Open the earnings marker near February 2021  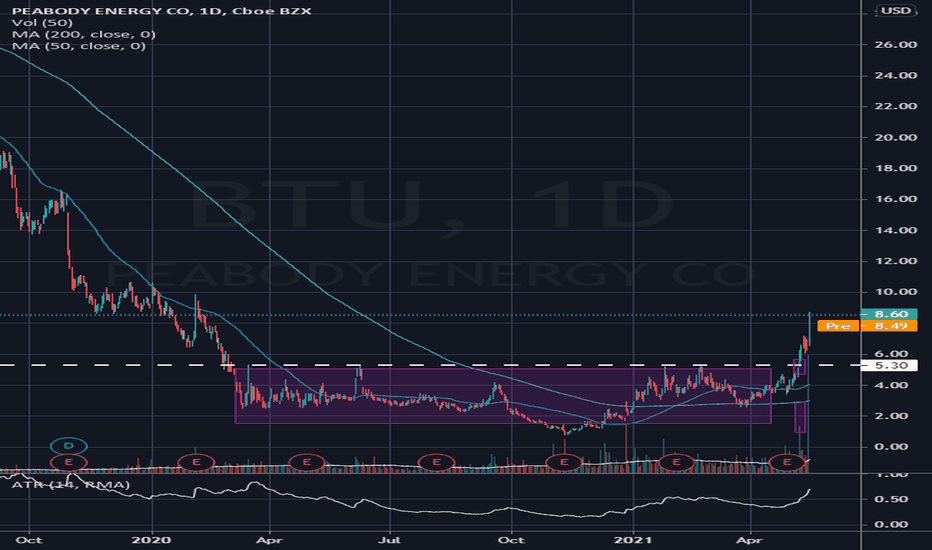[676, 462]
